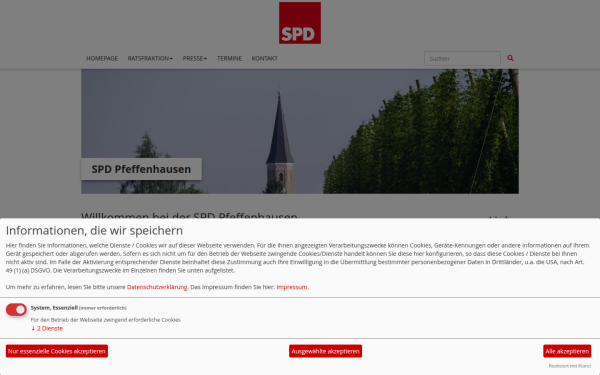The width and height of the screenshot is (600, 375).
Task: Open the Presse dropdown menu
Action: pyautogui.click(x=195, y=59)
